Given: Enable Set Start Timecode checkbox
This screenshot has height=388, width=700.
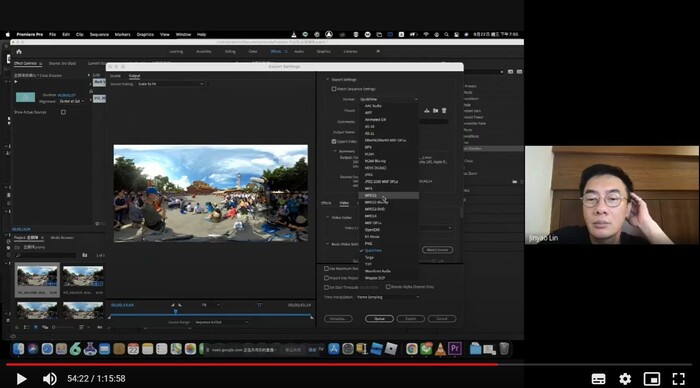Looking at the screenshot, I should 326,288.
